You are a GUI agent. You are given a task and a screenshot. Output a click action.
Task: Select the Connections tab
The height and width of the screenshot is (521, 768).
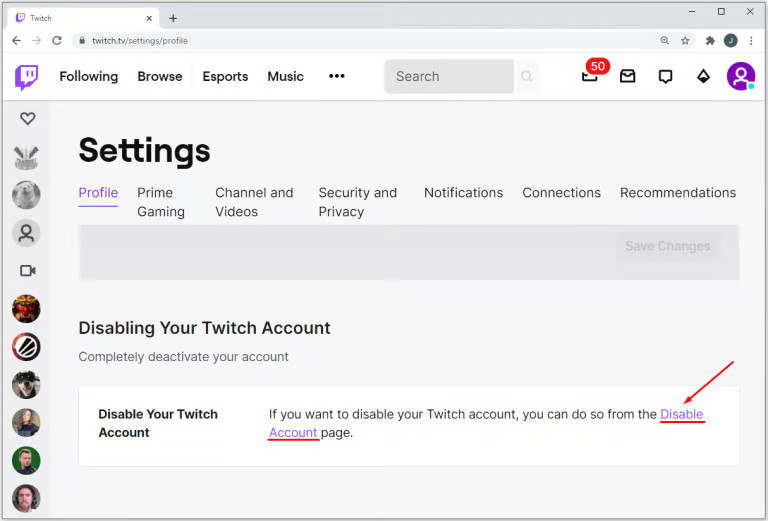(561, 192)
